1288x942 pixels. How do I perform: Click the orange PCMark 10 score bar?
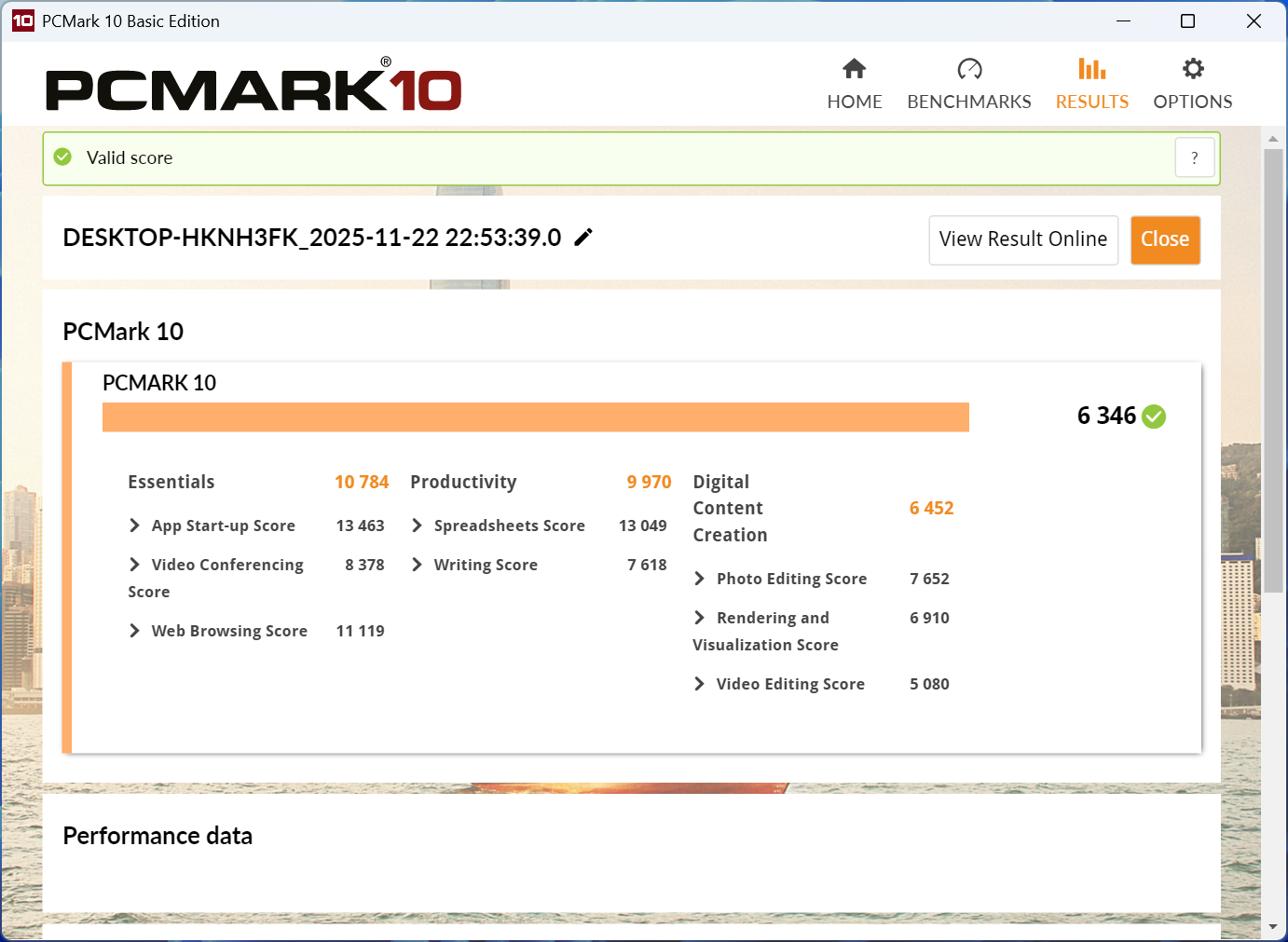point(535,417)
